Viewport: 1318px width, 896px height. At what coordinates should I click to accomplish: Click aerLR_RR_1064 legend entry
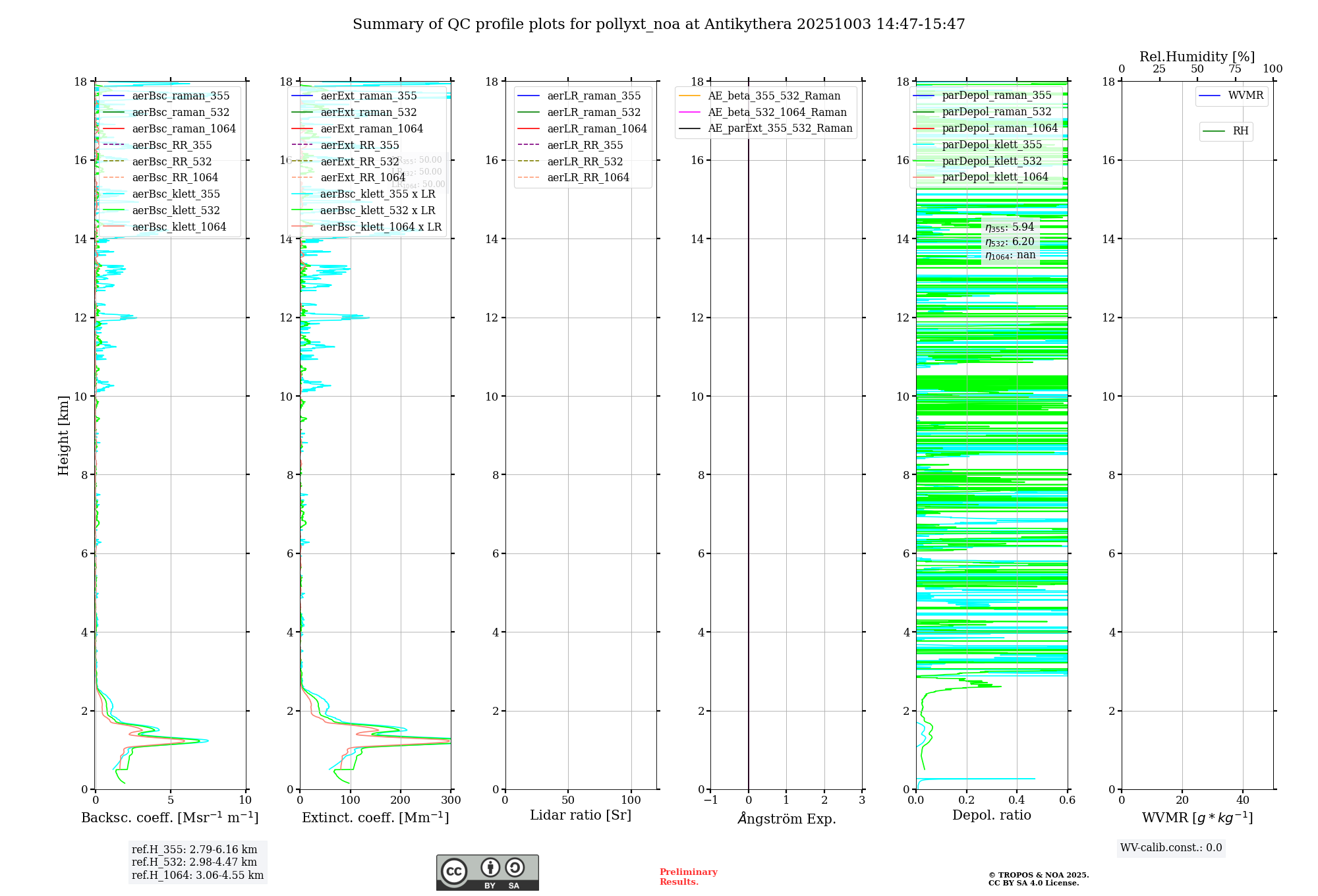588,178
